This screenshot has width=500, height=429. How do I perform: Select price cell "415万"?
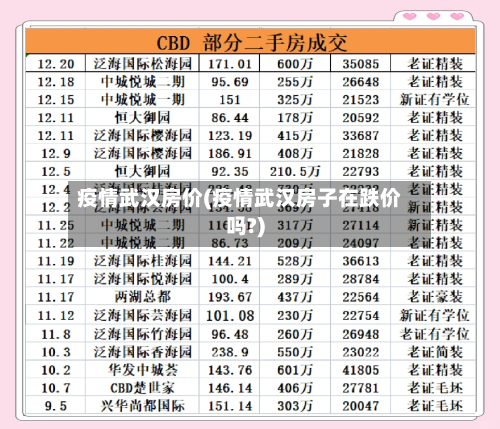click(x=295, y=136)
